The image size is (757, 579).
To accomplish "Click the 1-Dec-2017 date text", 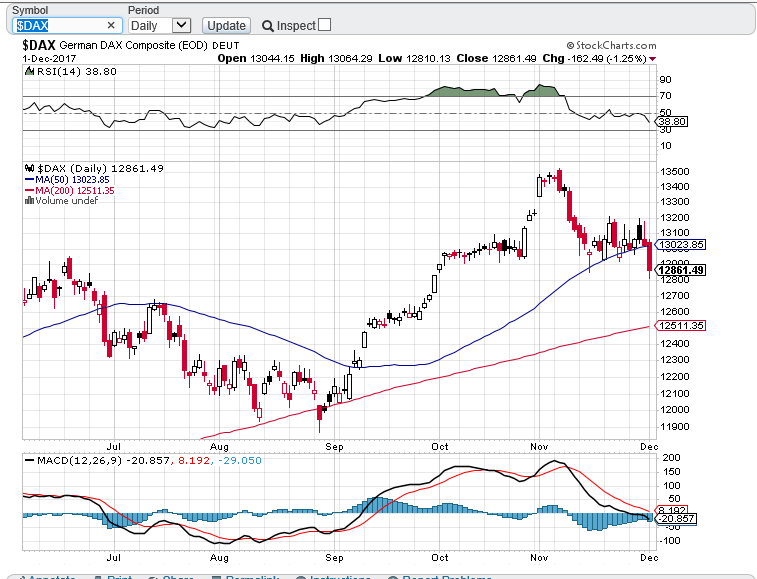I will coord(49,58).
